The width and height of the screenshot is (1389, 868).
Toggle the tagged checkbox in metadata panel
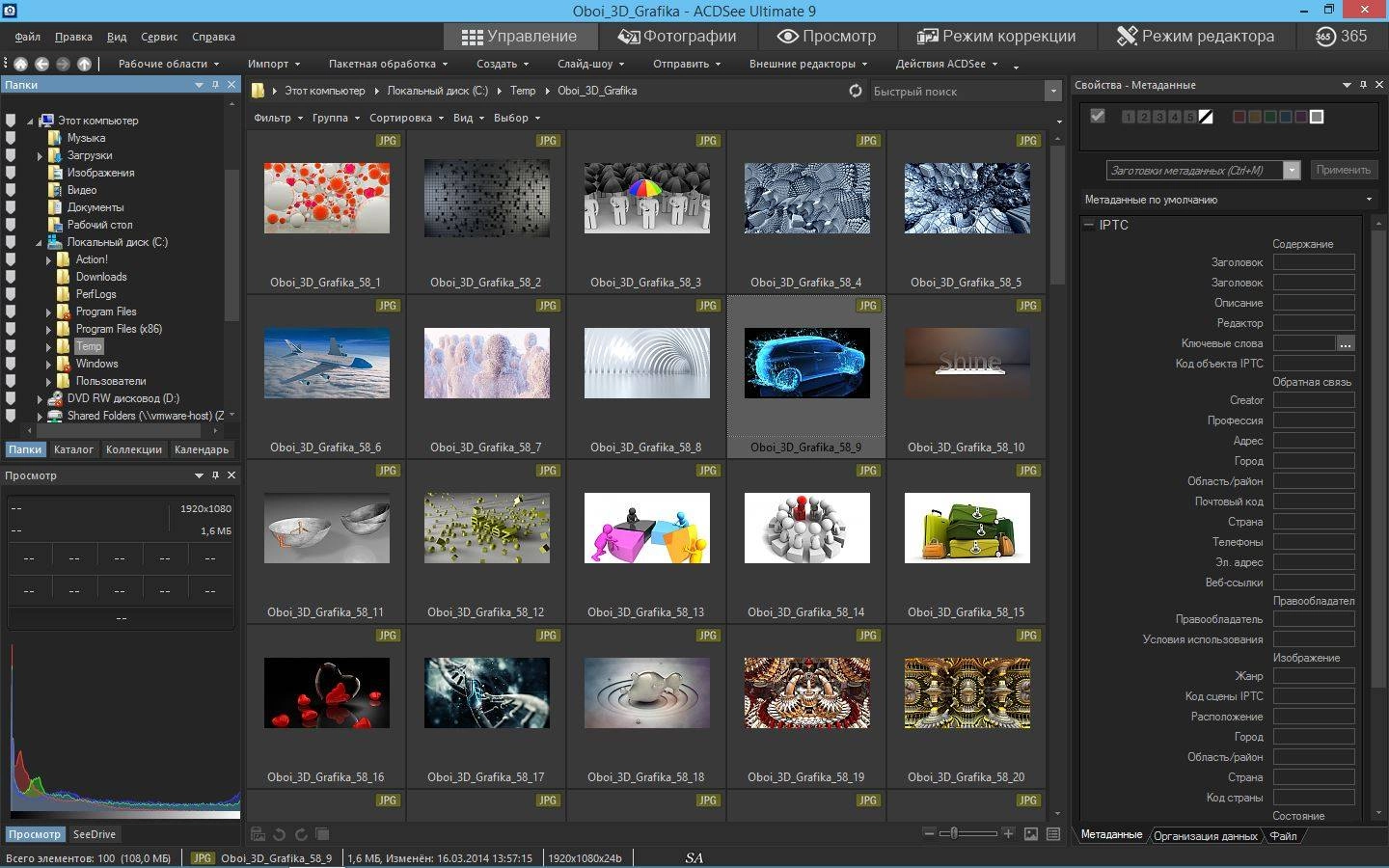(x=1097, y=116)
